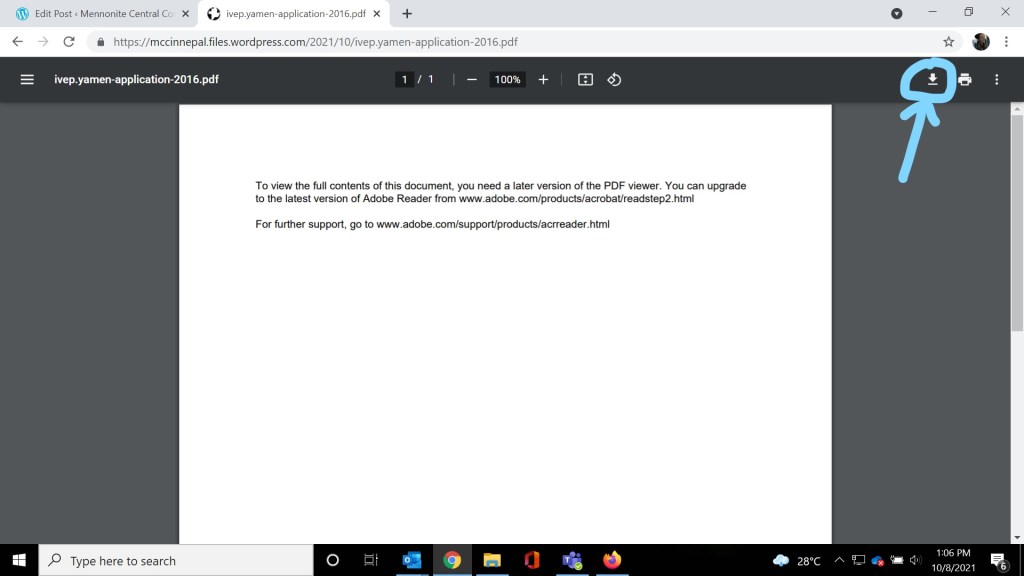Image resolution: width=1024 pixels, height=576 pixels.
Task: Rotate the PDF counterclockwise
Action: pos(614,79)
